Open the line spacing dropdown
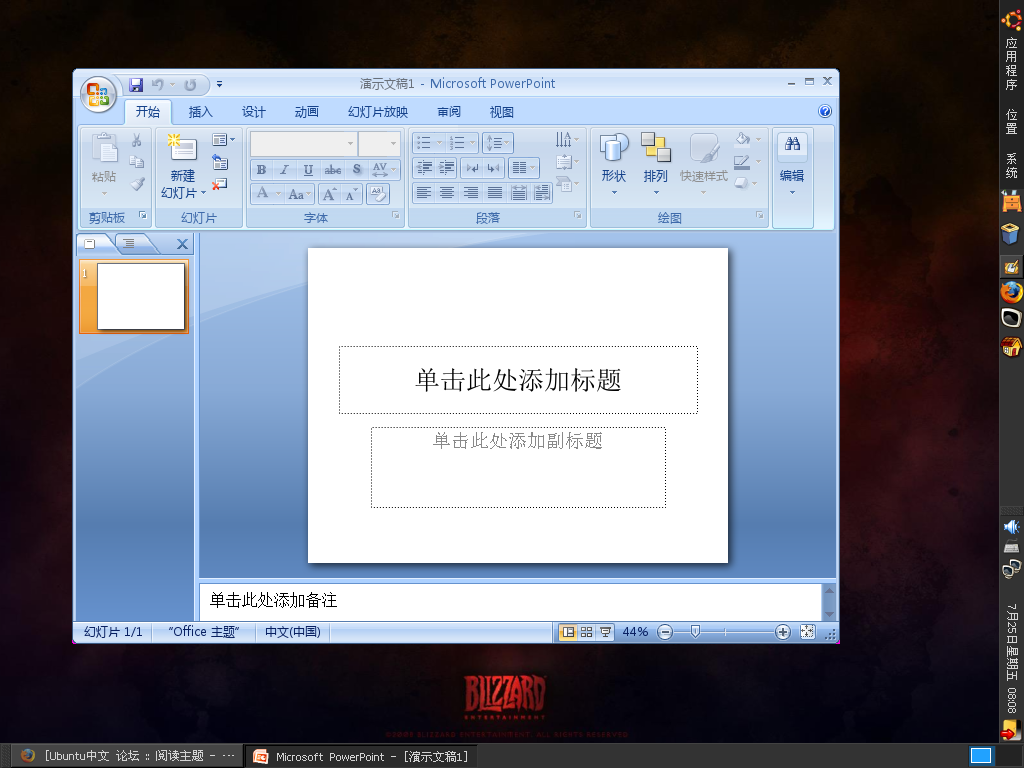 tap(498, 142)
